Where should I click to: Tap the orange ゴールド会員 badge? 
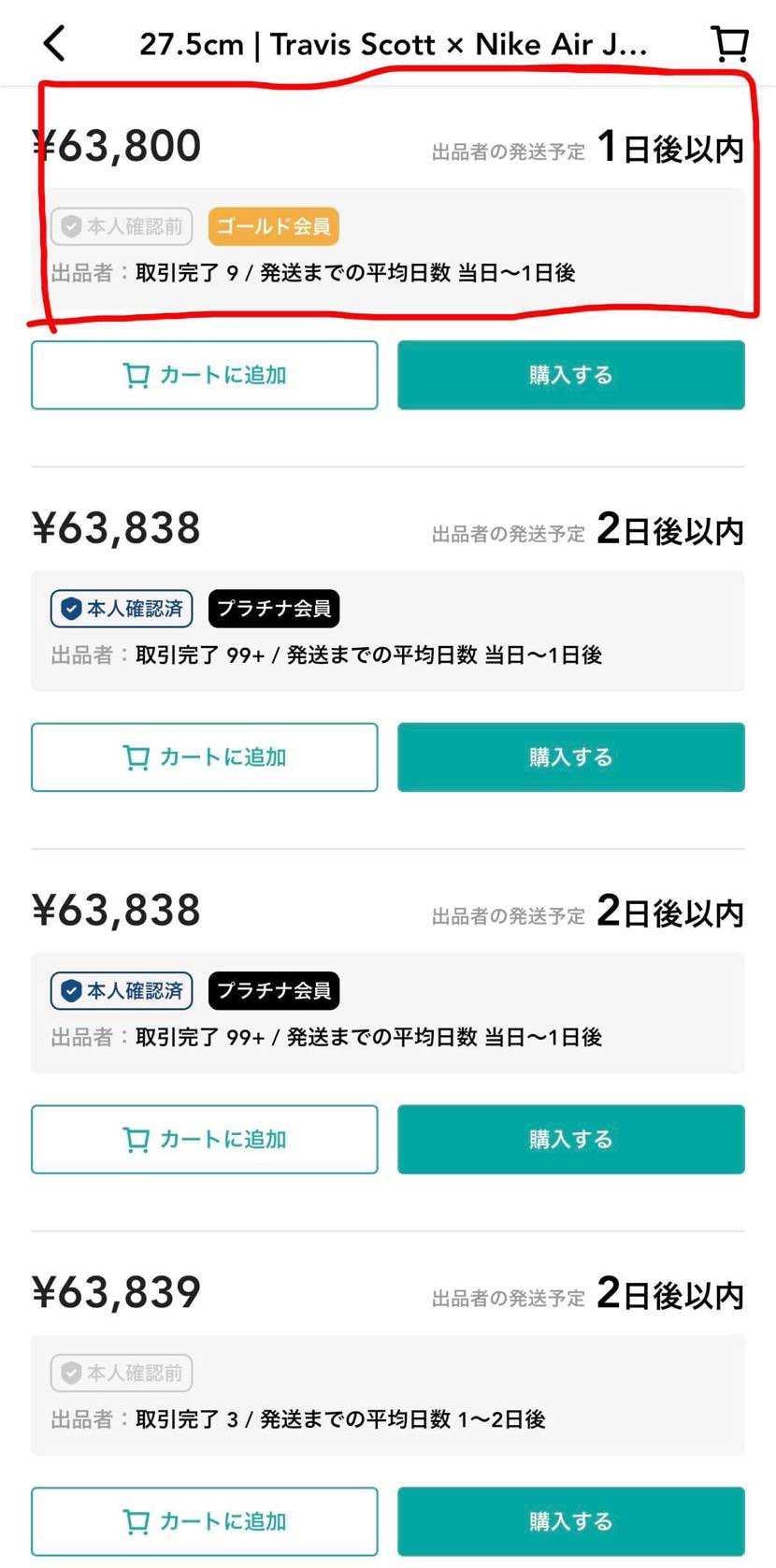point(273,226)
